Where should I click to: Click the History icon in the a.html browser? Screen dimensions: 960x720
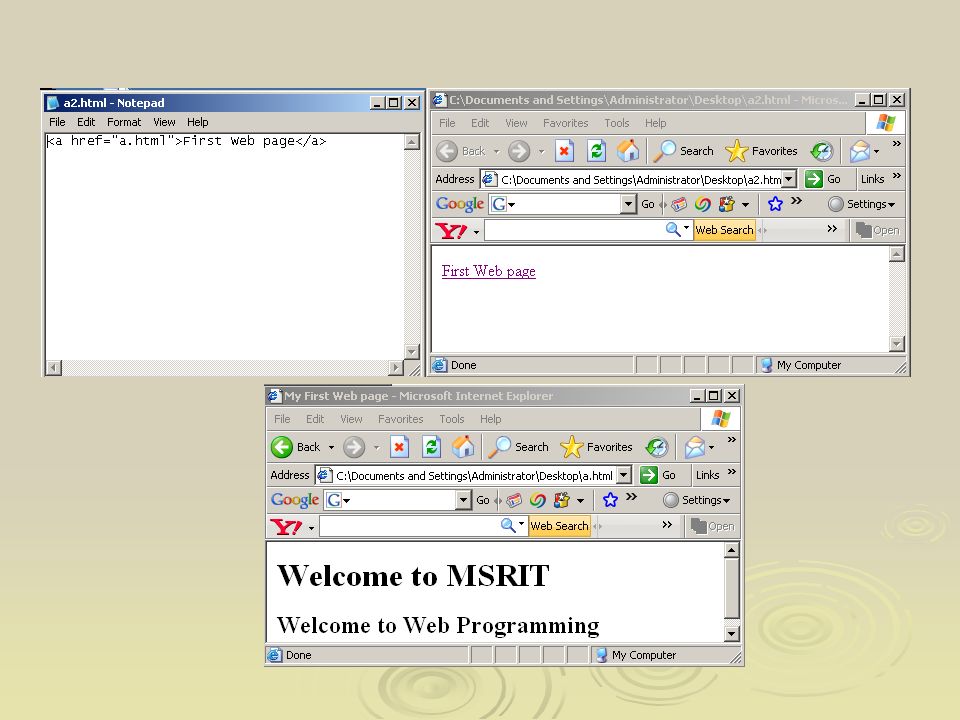(x=657, y=447)
